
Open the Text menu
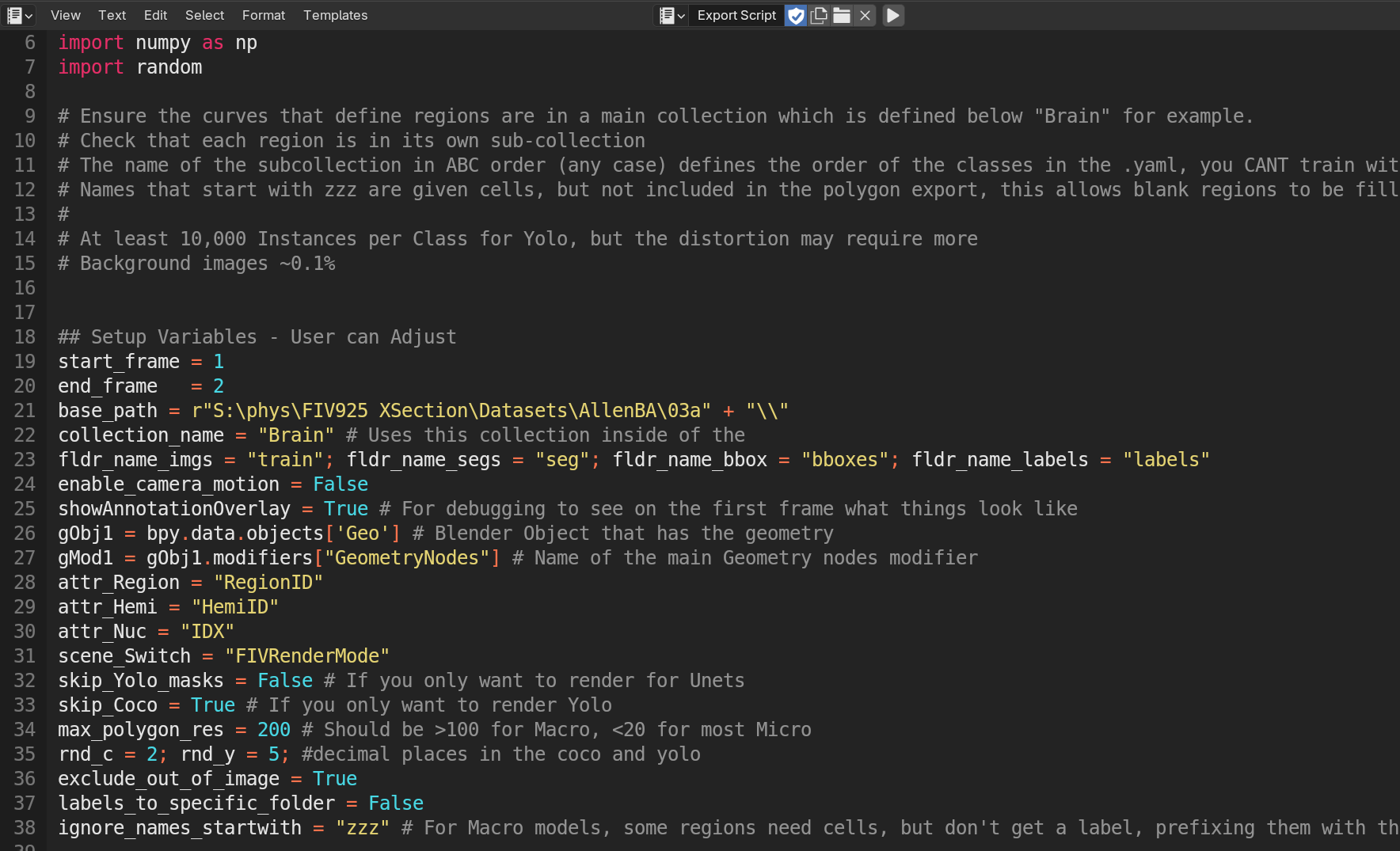point(112,15)
